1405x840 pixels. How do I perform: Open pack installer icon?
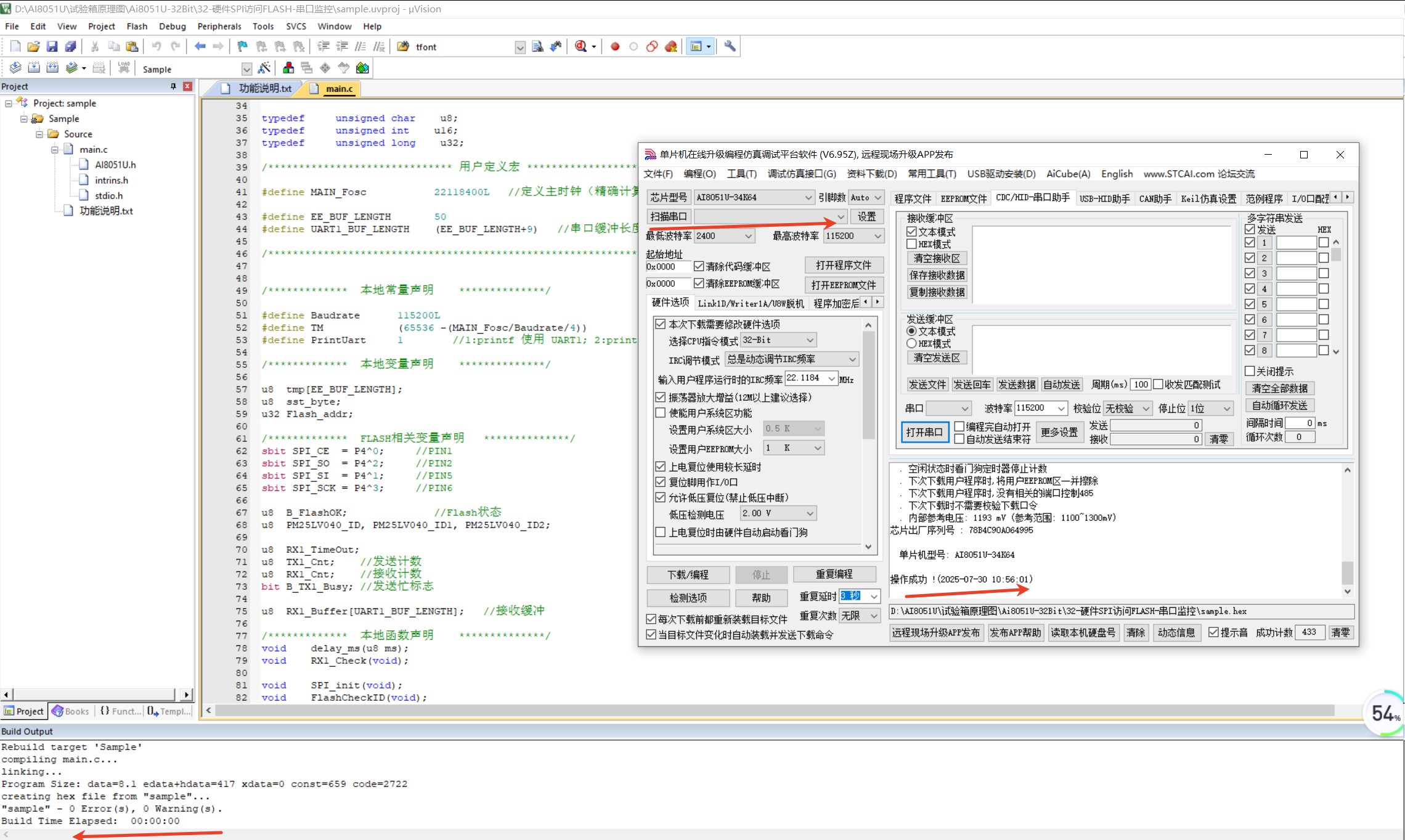362,68
